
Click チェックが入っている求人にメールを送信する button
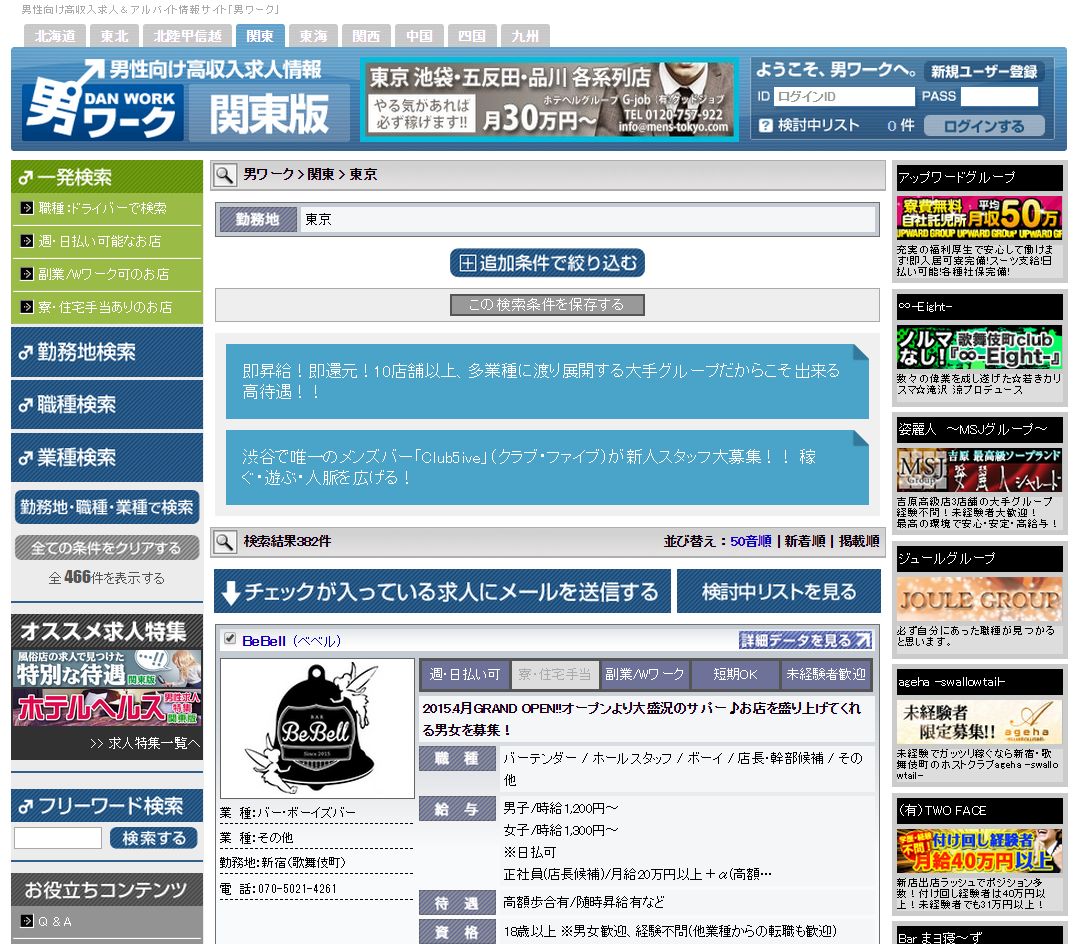point(442,591)
